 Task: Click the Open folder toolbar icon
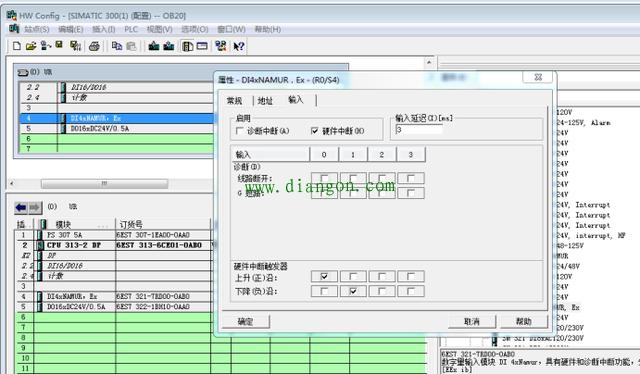(x=31, y=46)
